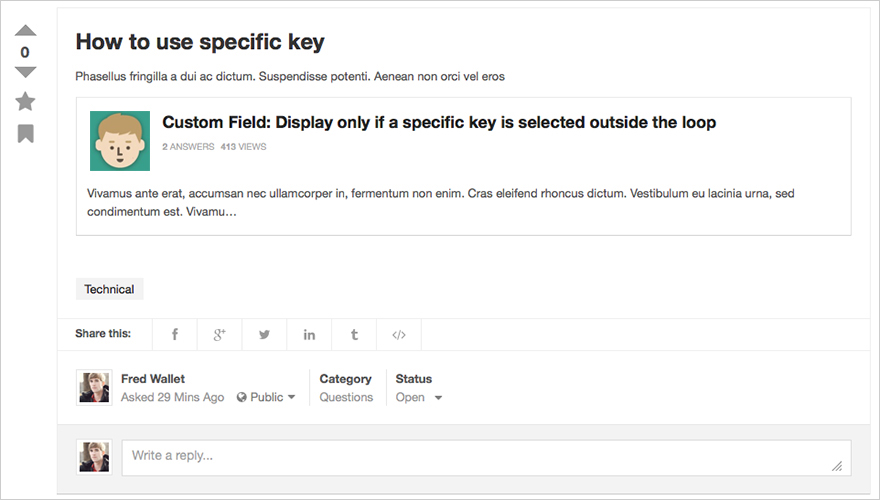Toggle the star favorite icon
This screenshot has height=500, width=880.
[x=25, y=102]
